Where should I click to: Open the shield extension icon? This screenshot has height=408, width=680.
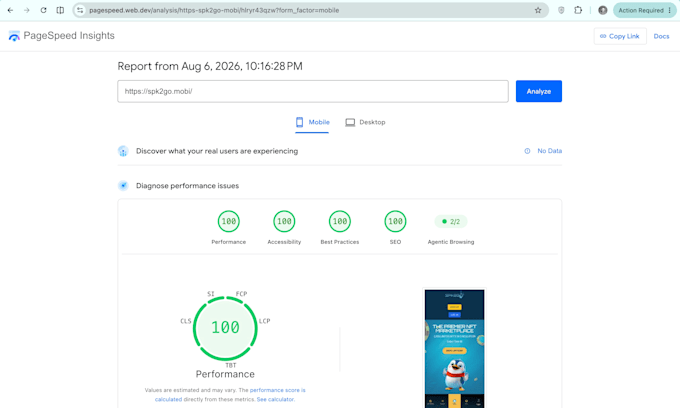point(561,10)
